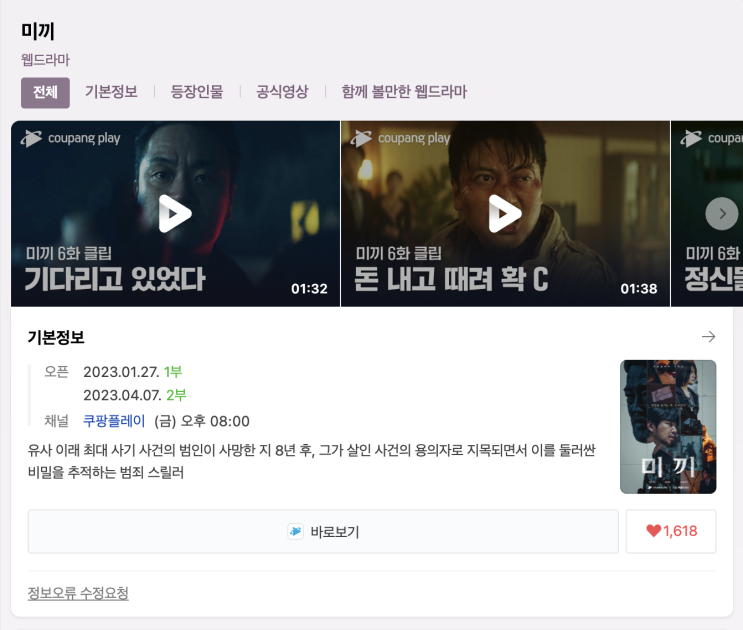Switch to the 기본정보 tab
Viewport: 743px width, 630px height.
(111, 91)
